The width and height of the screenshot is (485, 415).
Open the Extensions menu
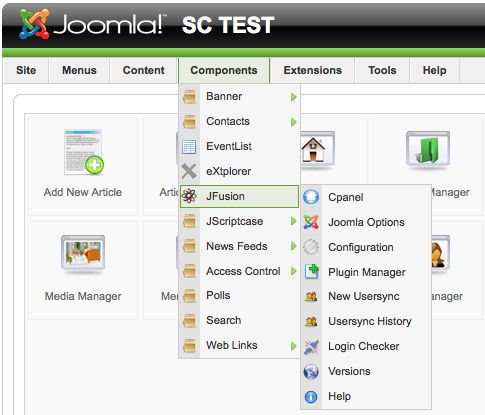click(313, 70)
